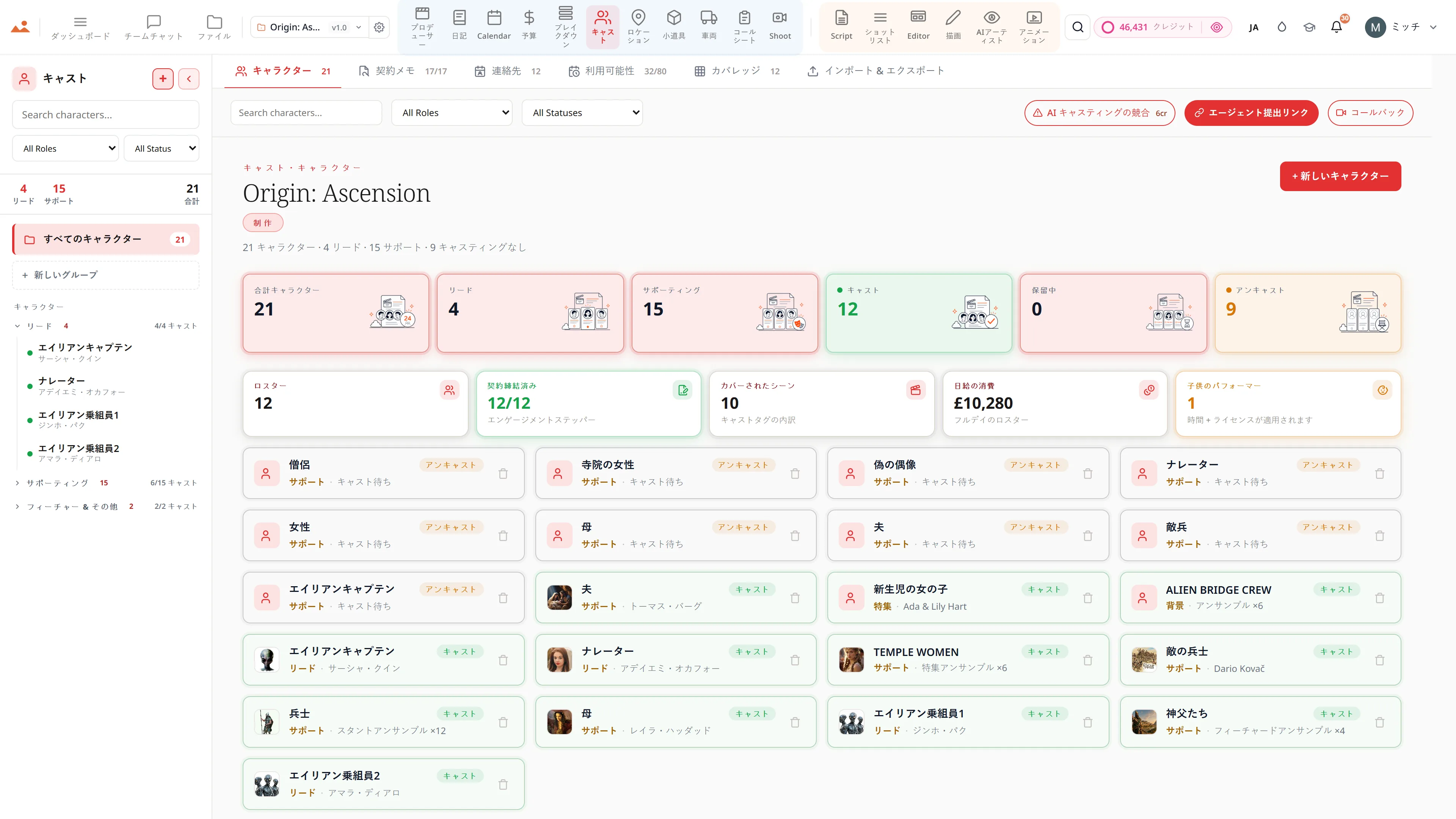Click エージェント提出リンク button
The width and height of the screenshot is (1456, 819).
pos(1251,113)
